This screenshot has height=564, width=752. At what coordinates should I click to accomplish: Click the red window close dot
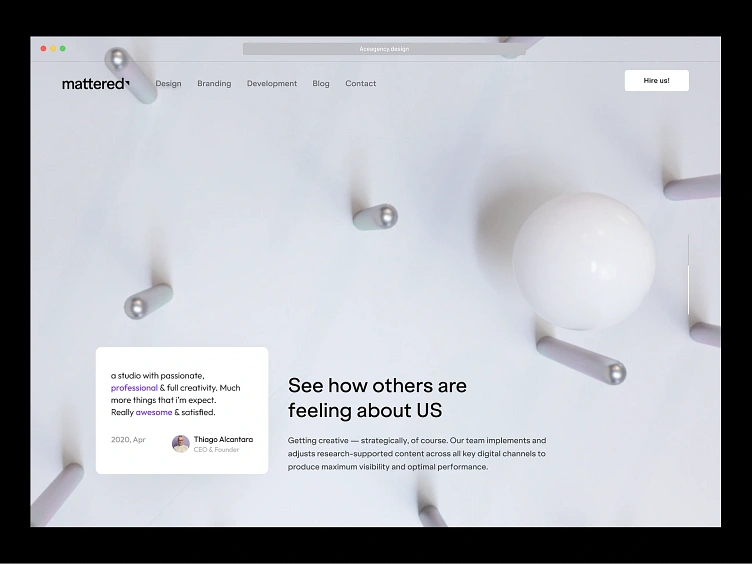pos(43,48)
